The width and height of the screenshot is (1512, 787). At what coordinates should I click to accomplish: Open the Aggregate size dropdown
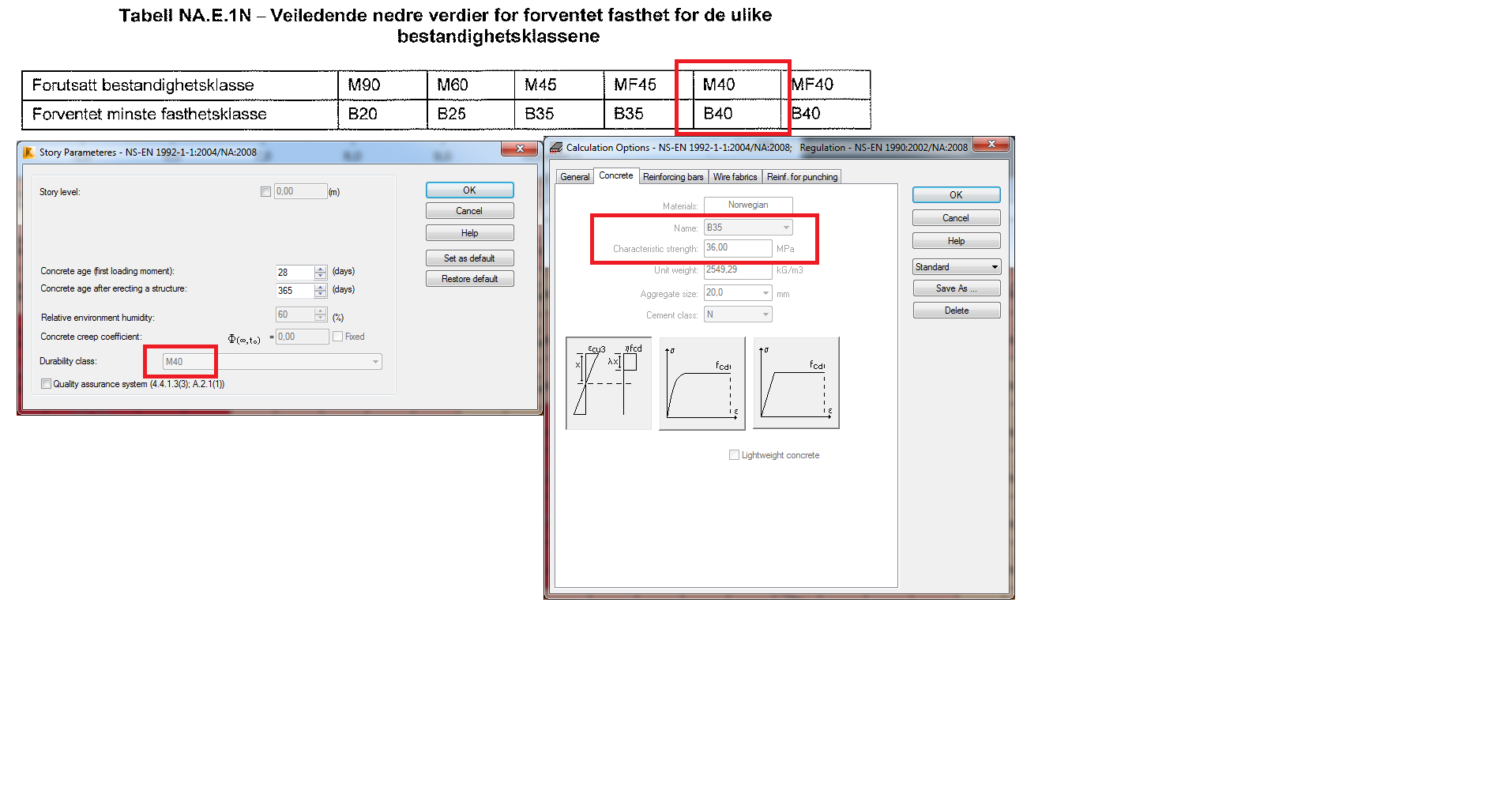pos(763,292)
